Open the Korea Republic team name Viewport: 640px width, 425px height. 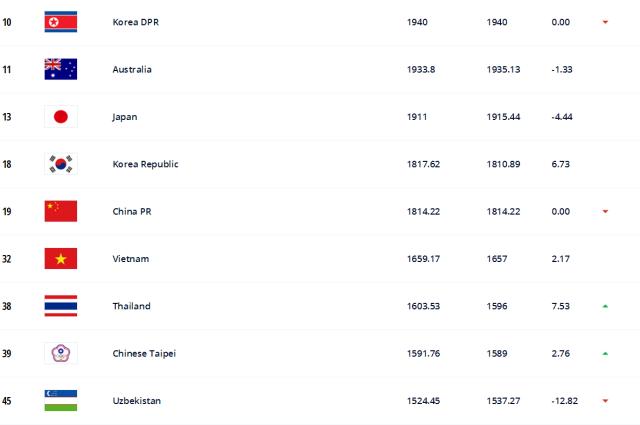click(x=145, y=164)
